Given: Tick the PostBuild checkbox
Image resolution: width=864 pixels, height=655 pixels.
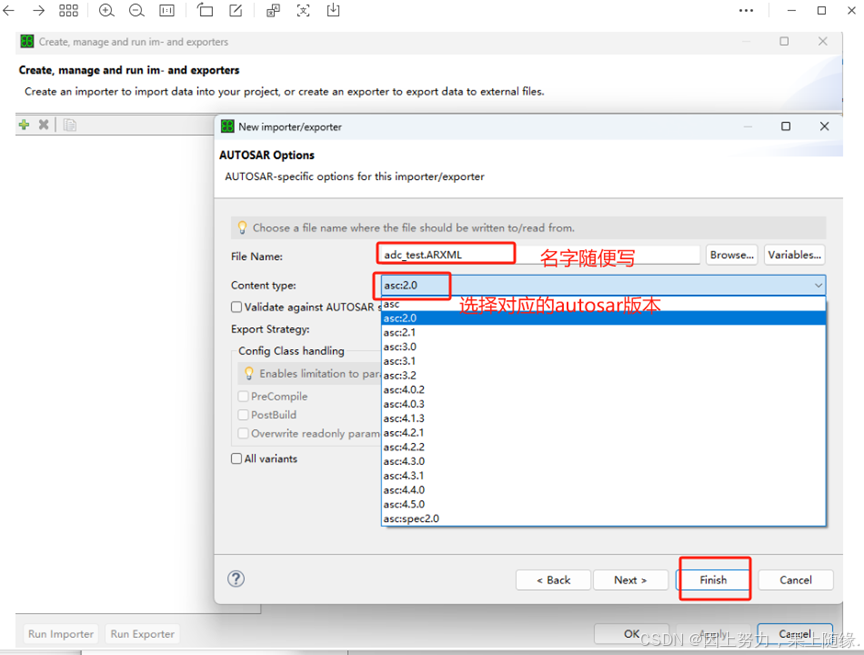Looking at the screenshot, I should [x=243, y=415].
